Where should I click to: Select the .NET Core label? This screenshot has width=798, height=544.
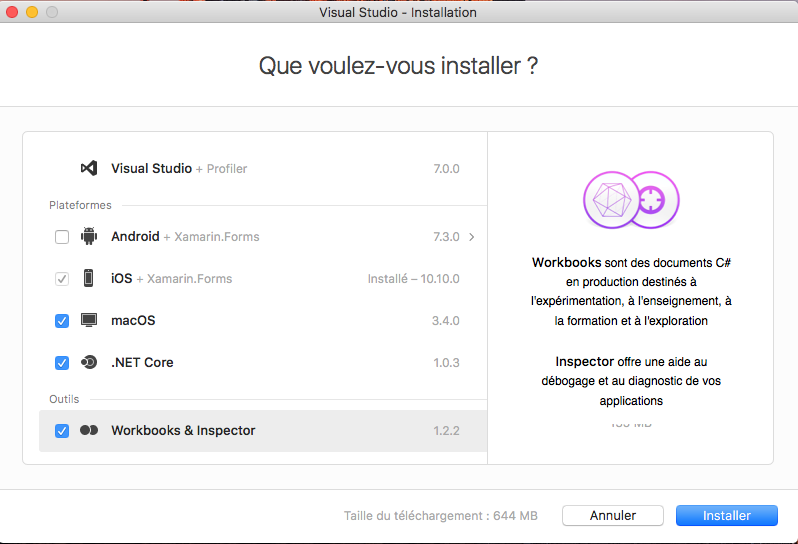142,362
